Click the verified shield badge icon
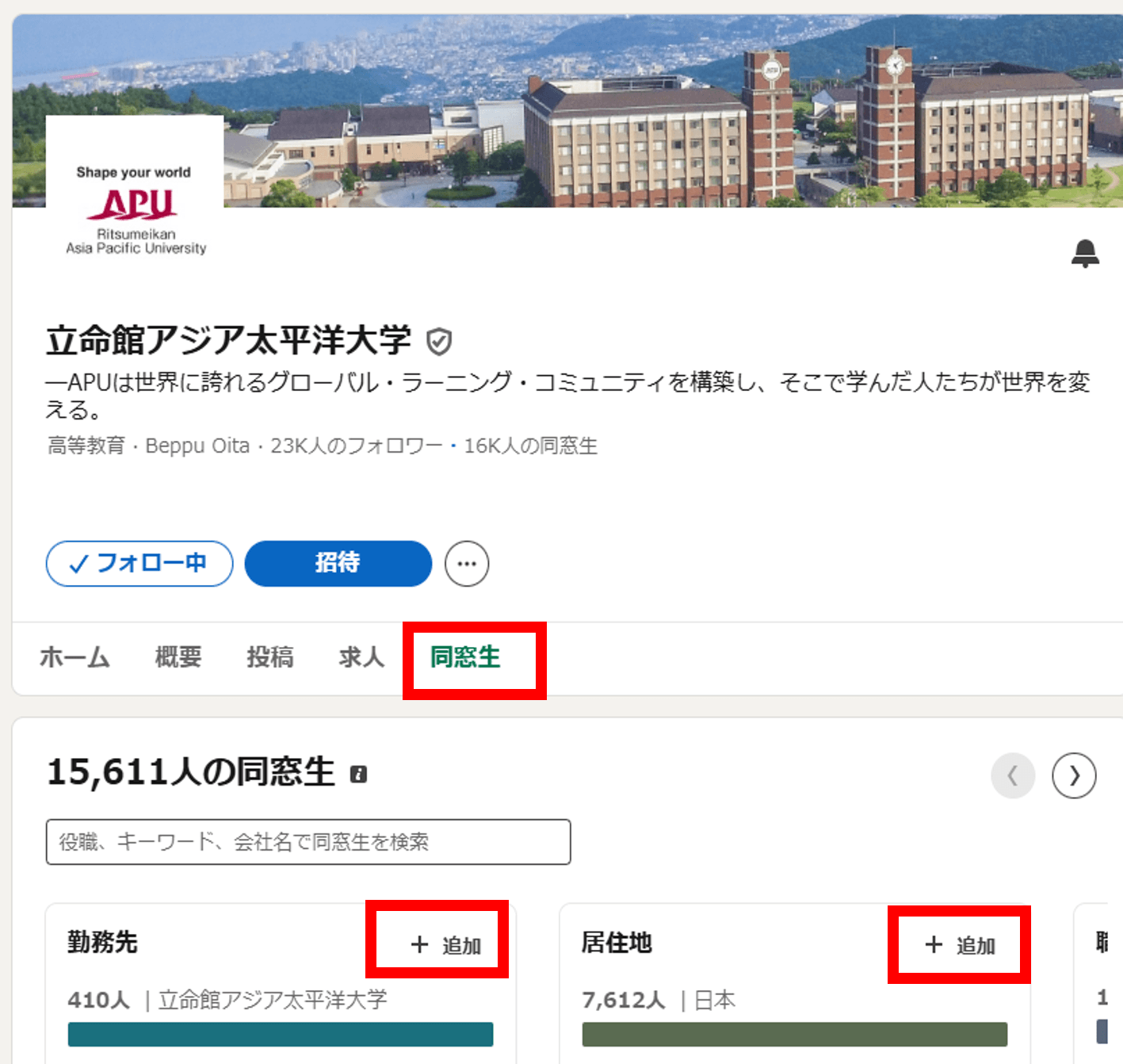This screenshot has height=1064, width=1123. pos(439,342)
